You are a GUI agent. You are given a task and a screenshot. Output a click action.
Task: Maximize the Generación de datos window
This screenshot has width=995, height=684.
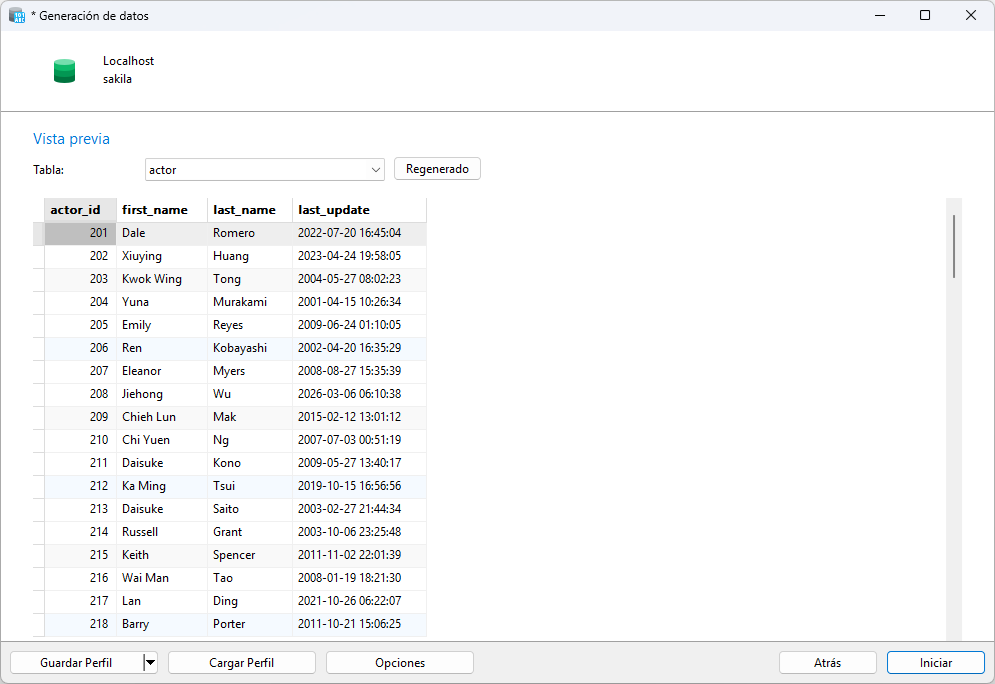click(x=925, y=15)
